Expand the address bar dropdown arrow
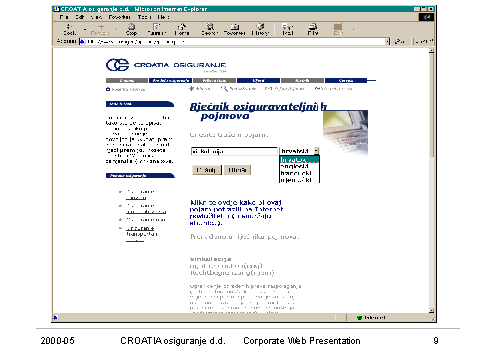The height and width of the screenshot is (360, 480). [x=388, y=42]
